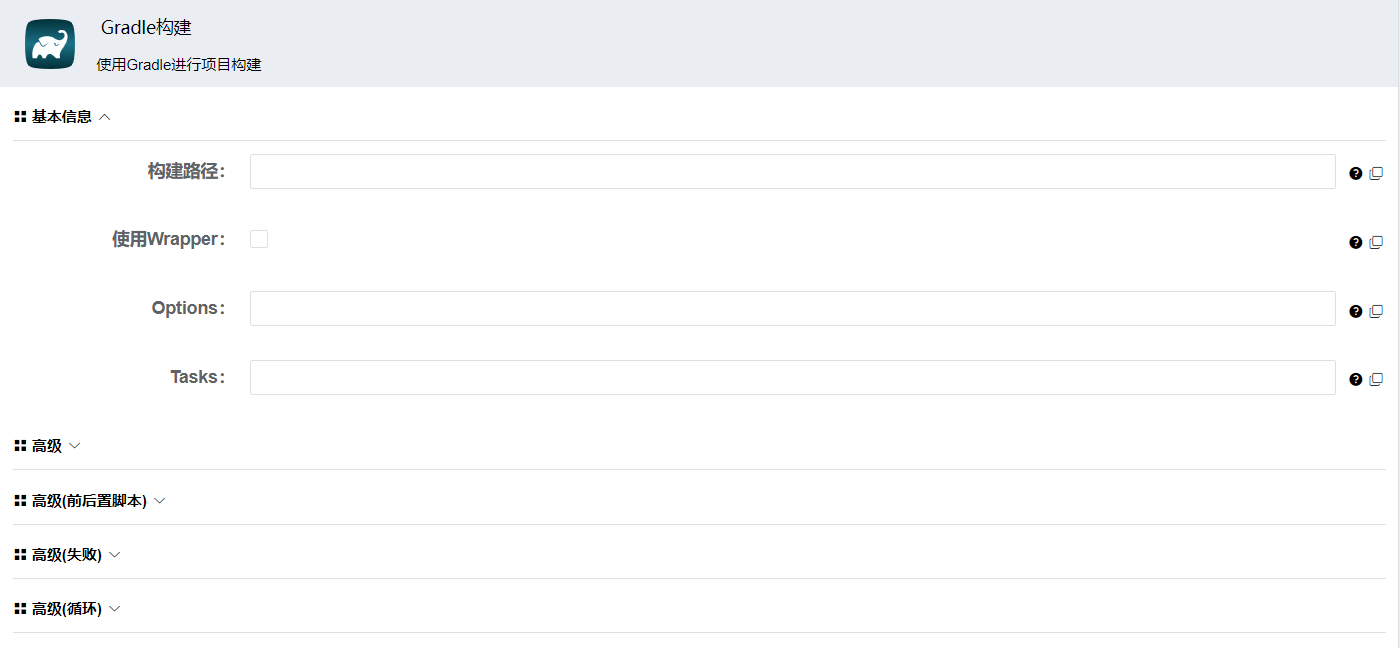Expand the 高级 section
This screenshot has width=1400, height=648.
click(x=75, y=445)
